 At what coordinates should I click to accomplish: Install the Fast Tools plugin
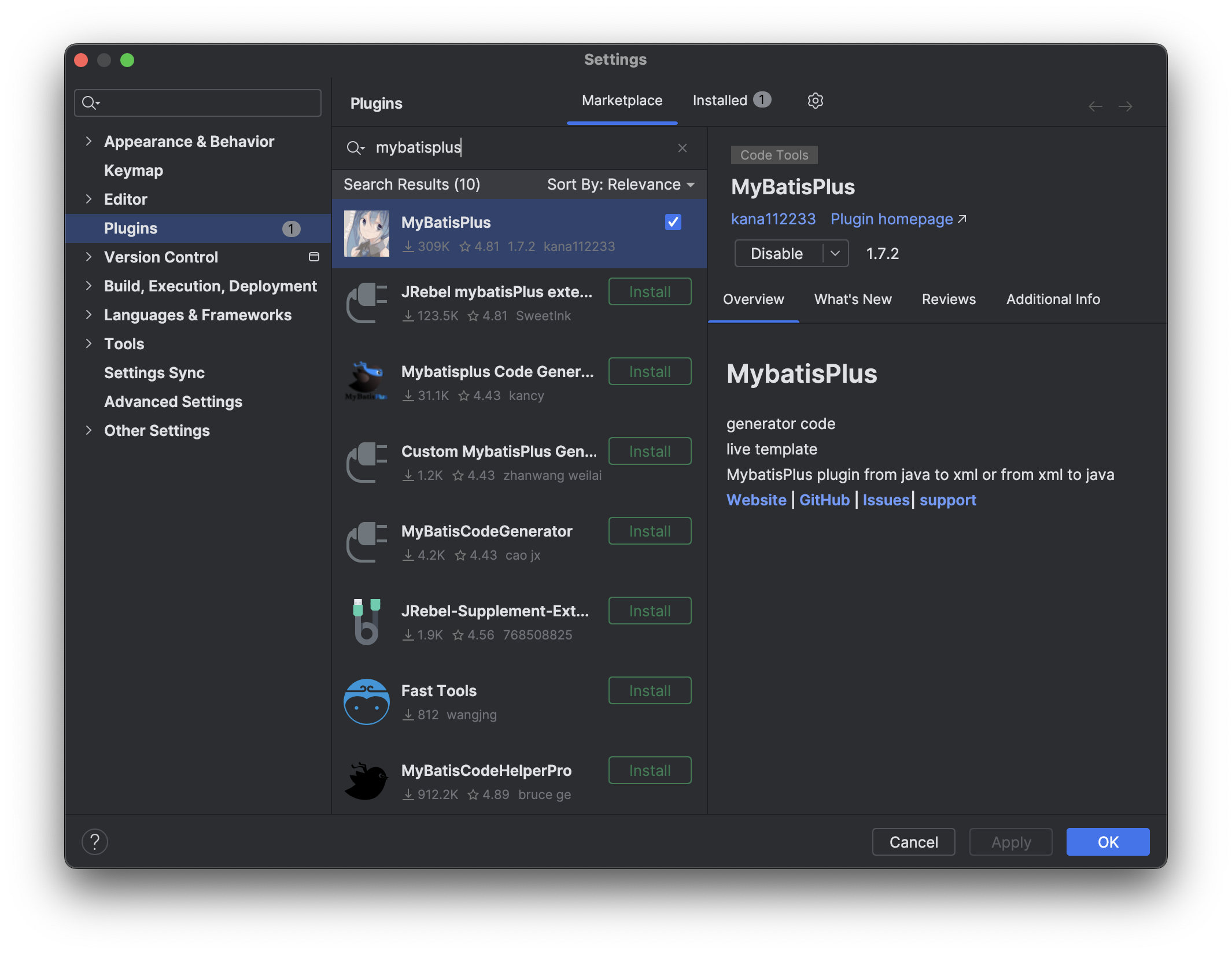click(x=650, y=690)
